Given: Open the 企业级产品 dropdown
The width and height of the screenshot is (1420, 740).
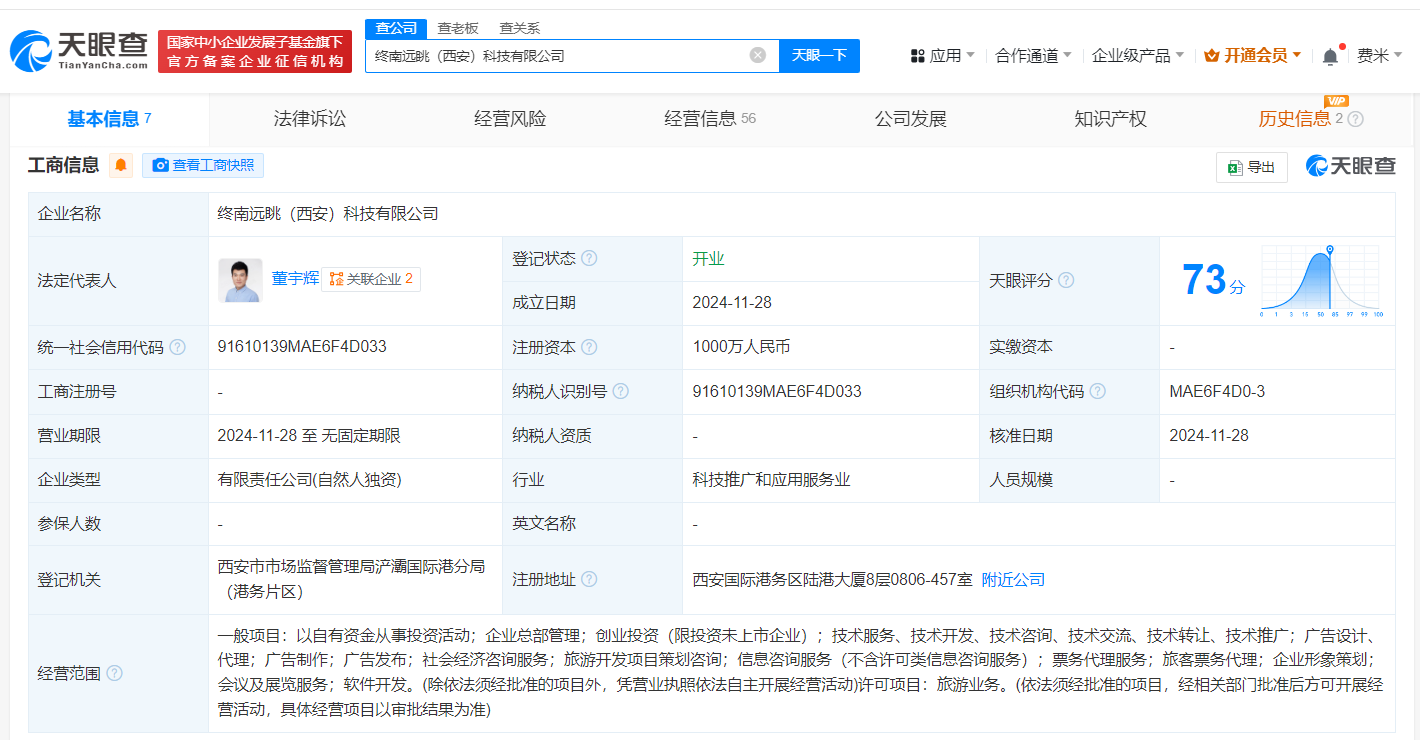Looking at the screenshot, I should pos(1137,56).
